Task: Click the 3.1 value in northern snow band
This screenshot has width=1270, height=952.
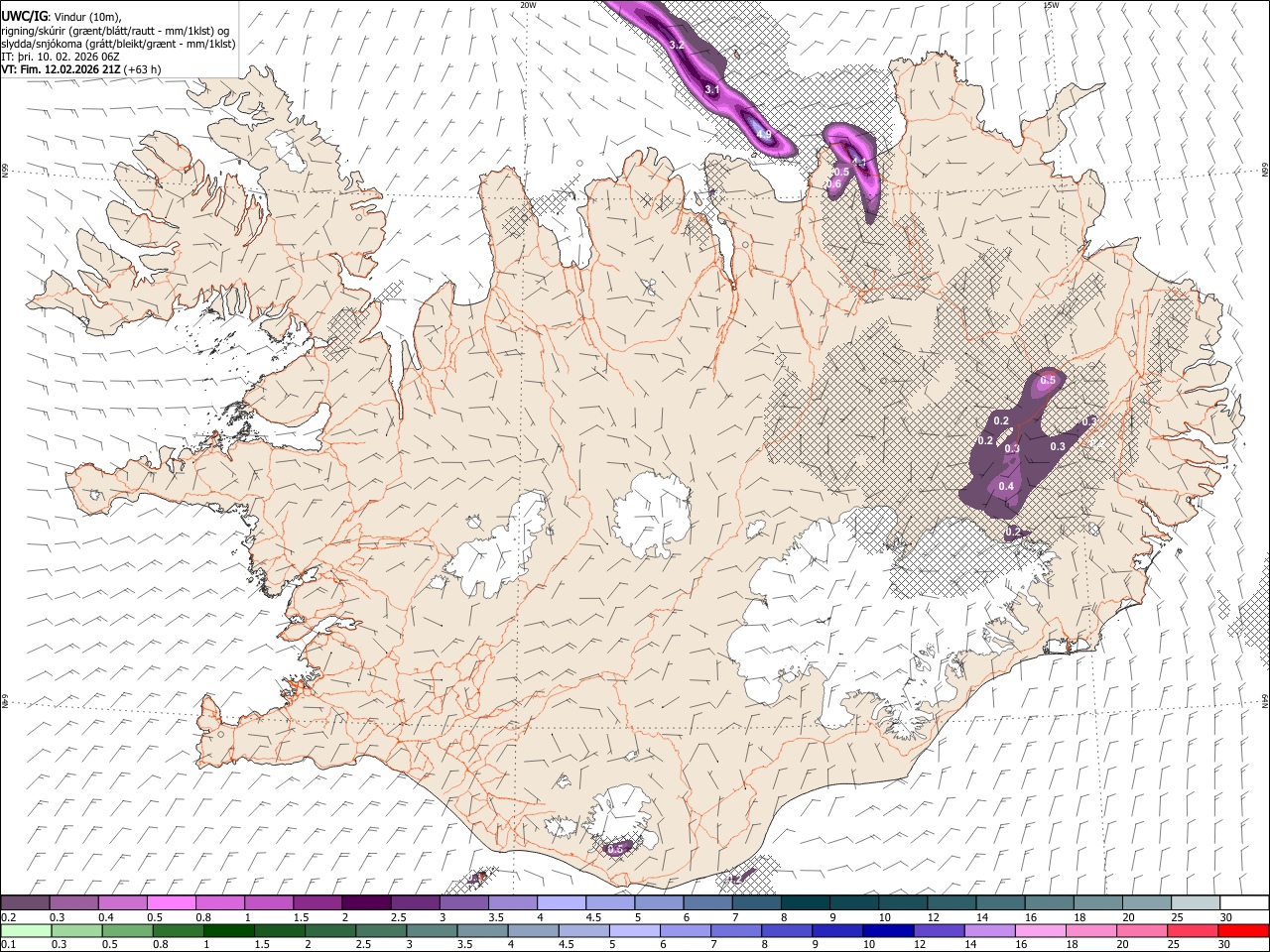Action: click(x=711, y=90)
